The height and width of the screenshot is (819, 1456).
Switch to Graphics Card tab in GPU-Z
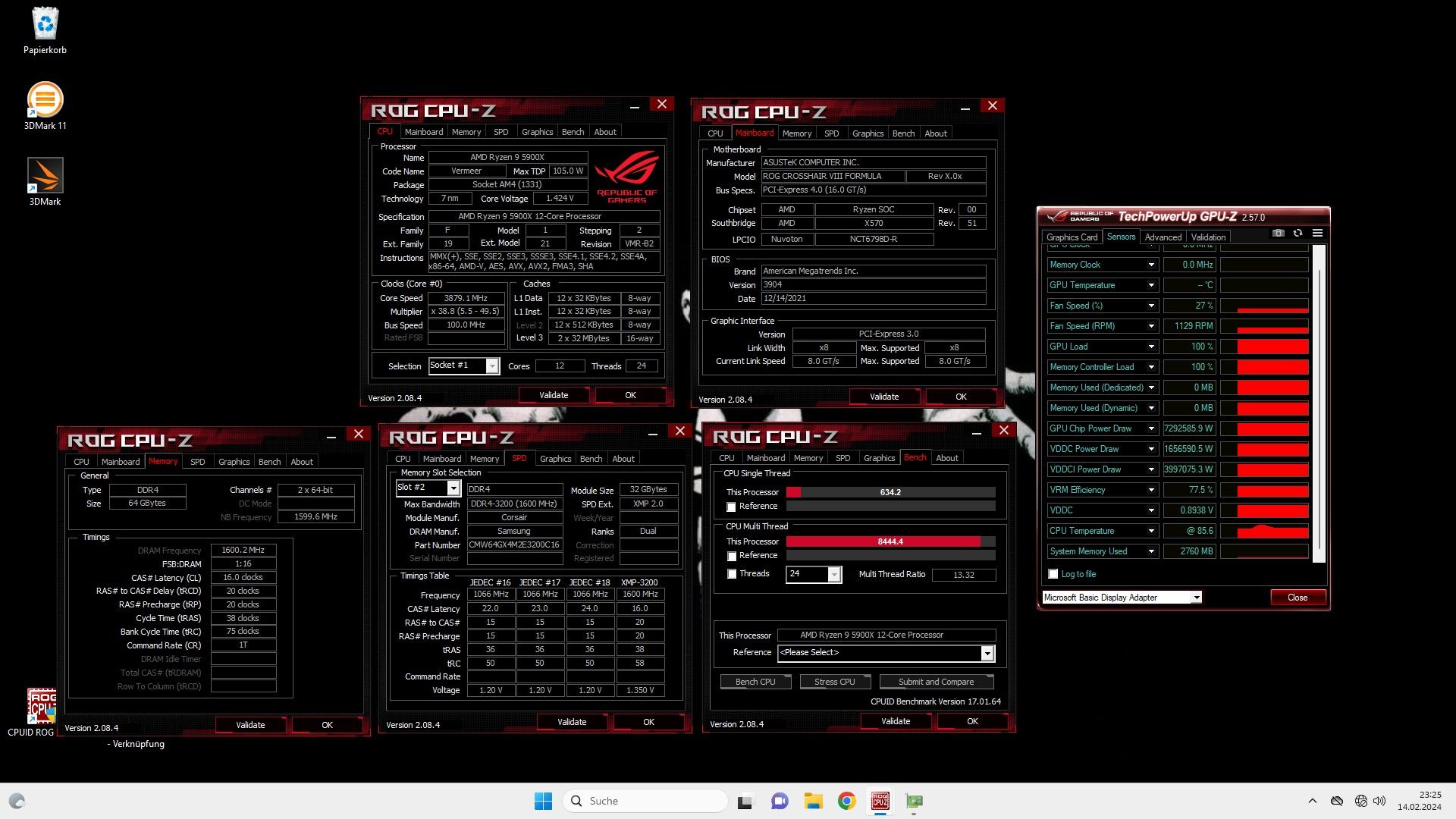(x=1072, y=237)
